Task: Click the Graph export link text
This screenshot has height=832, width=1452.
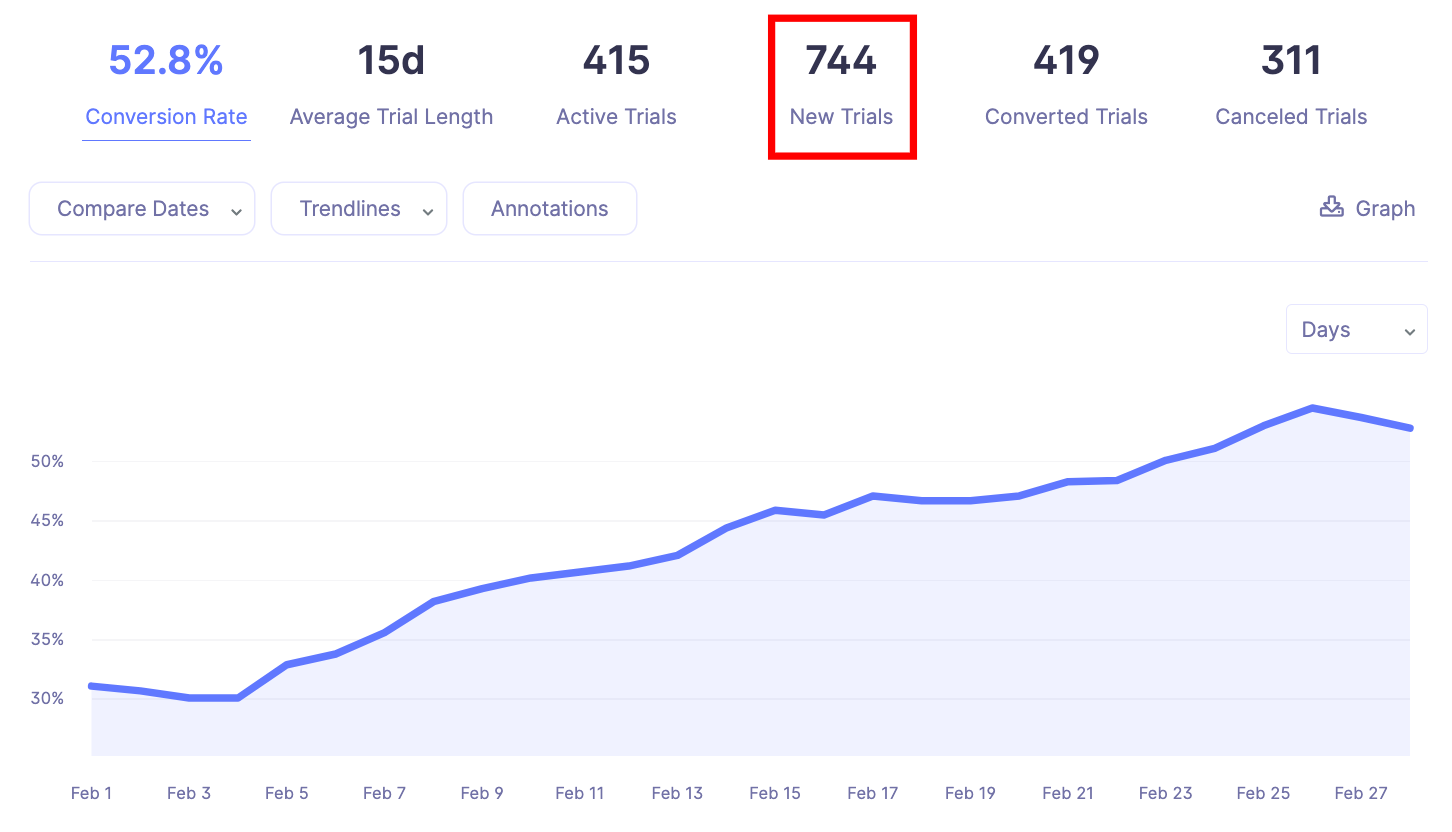Action: tap(1385, 209)
